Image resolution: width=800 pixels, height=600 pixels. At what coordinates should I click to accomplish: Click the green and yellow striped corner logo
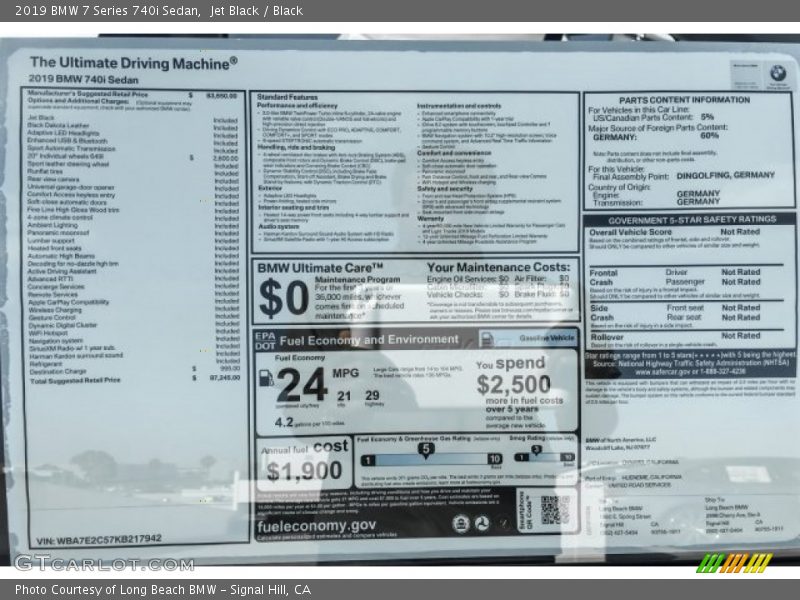click(734, 563)
